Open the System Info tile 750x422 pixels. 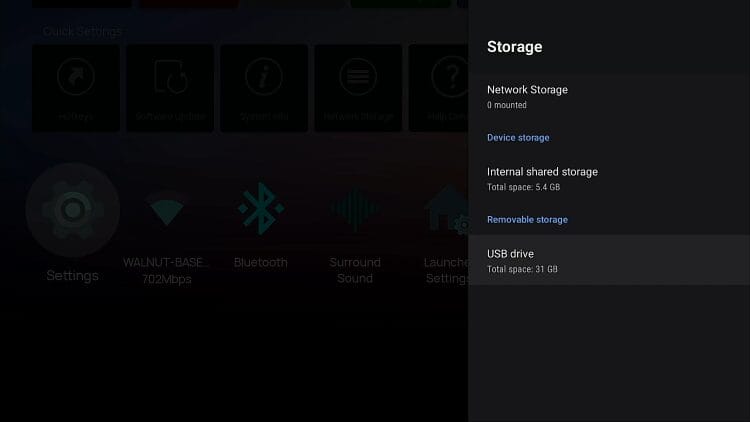[264, 88]
